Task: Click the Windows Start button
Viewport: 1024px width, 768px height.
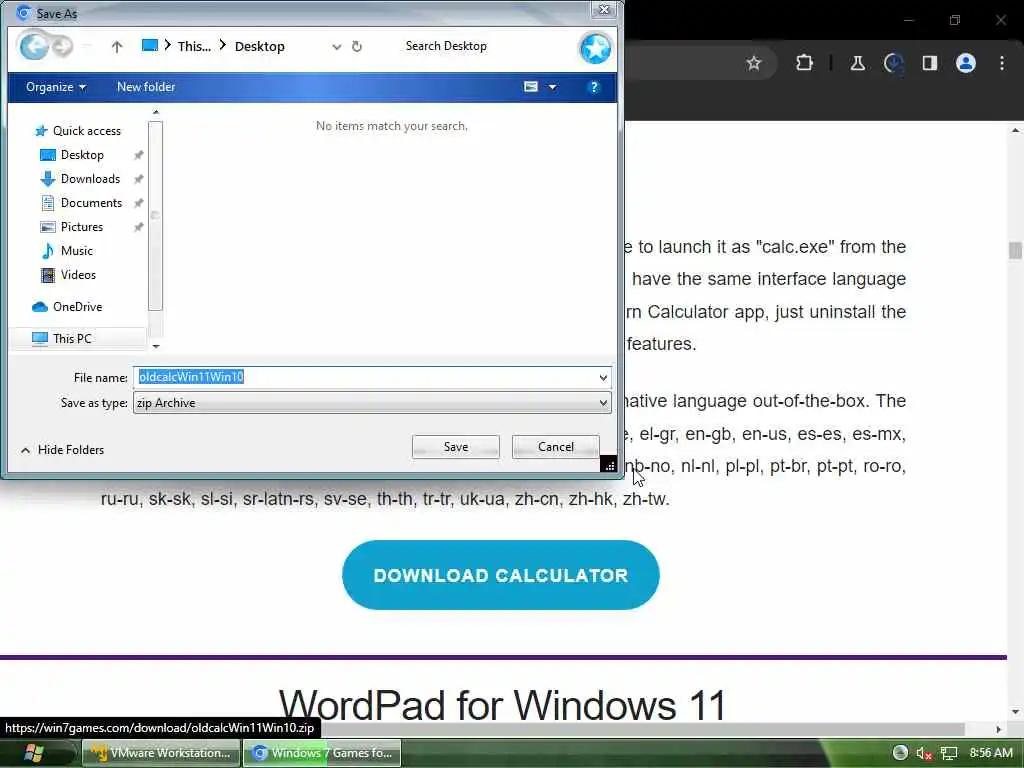Action: tap(35, 753)
